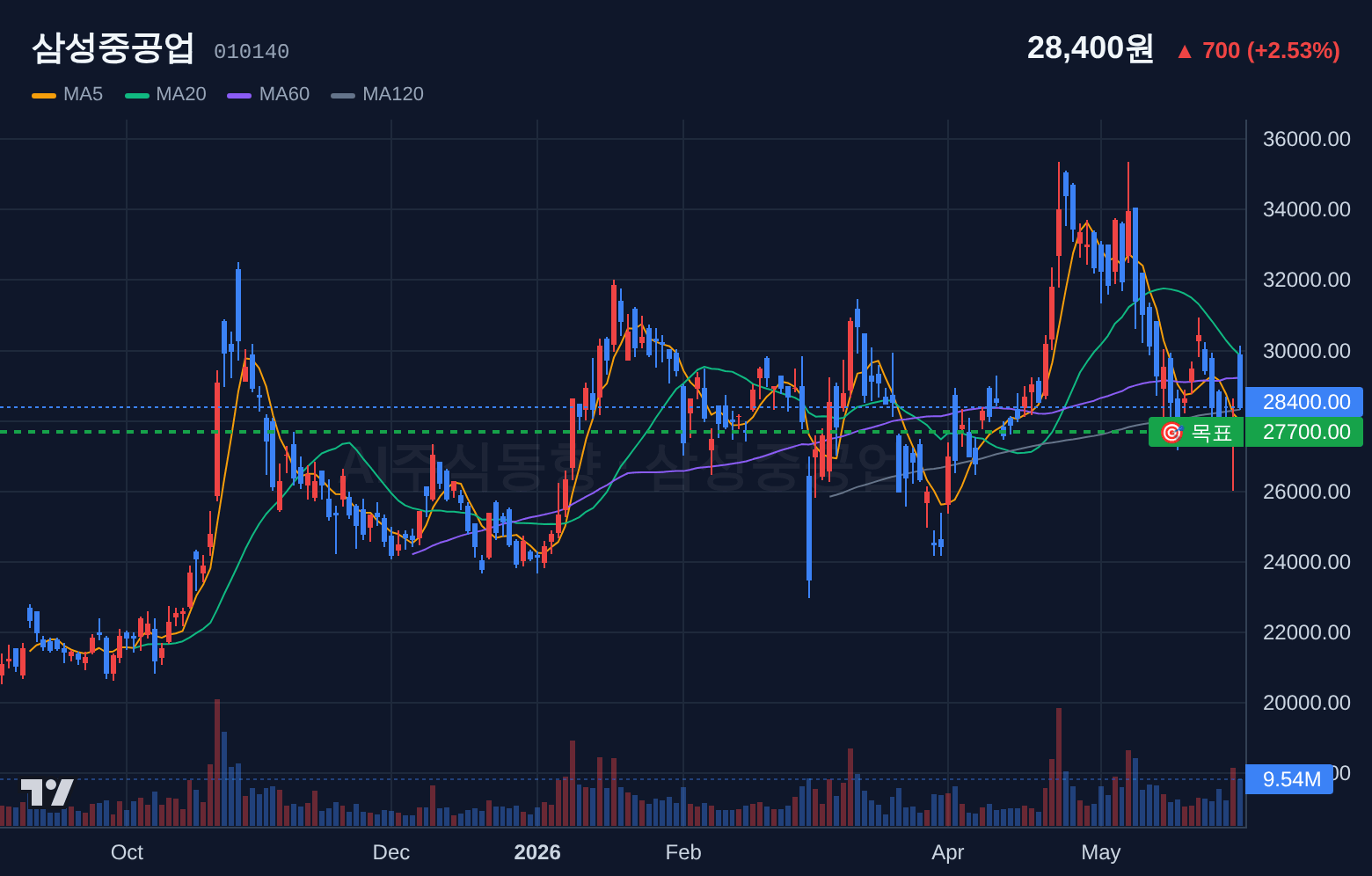Click the 삼성중공업 stock name title
Viewport: 1372px width, 876px height.
tap(113, 48)
